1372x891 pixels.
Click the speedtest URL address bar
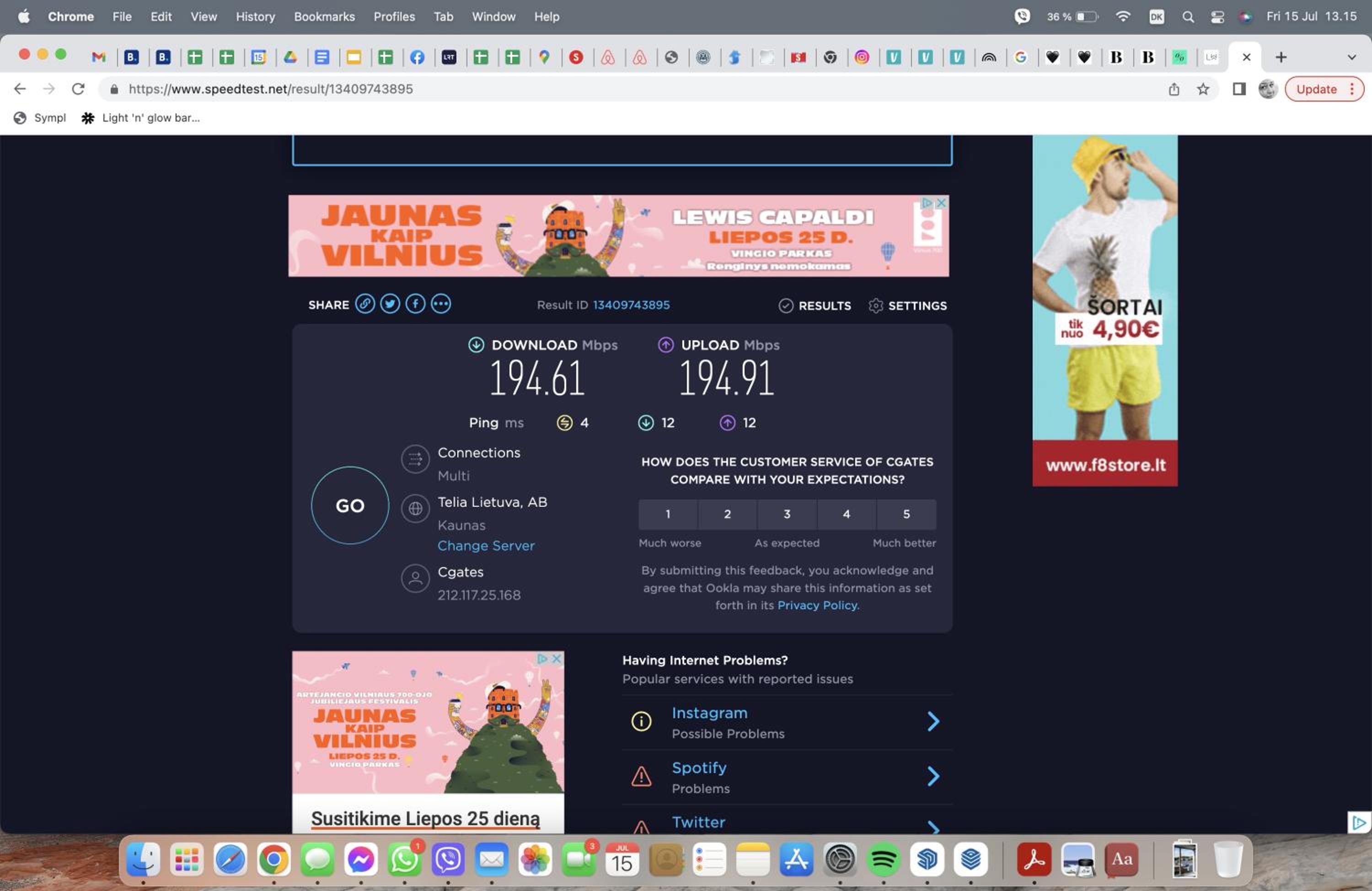[634, 89]
